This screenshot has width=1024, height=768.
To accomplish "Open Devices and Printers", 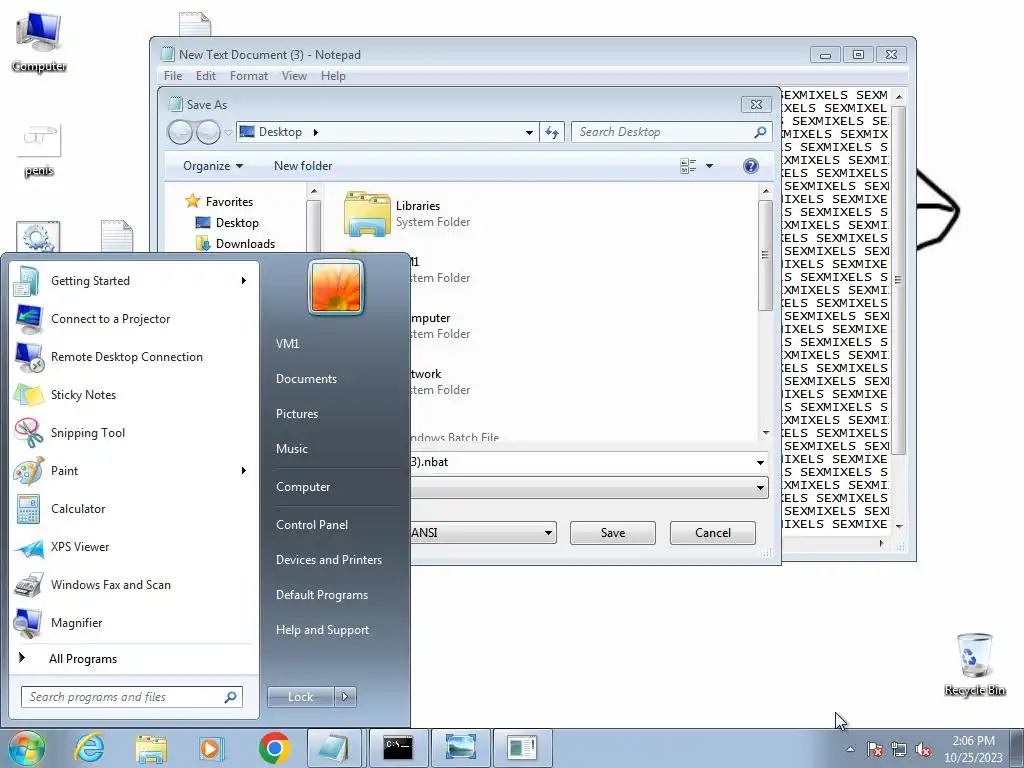I will click(328, 560).
